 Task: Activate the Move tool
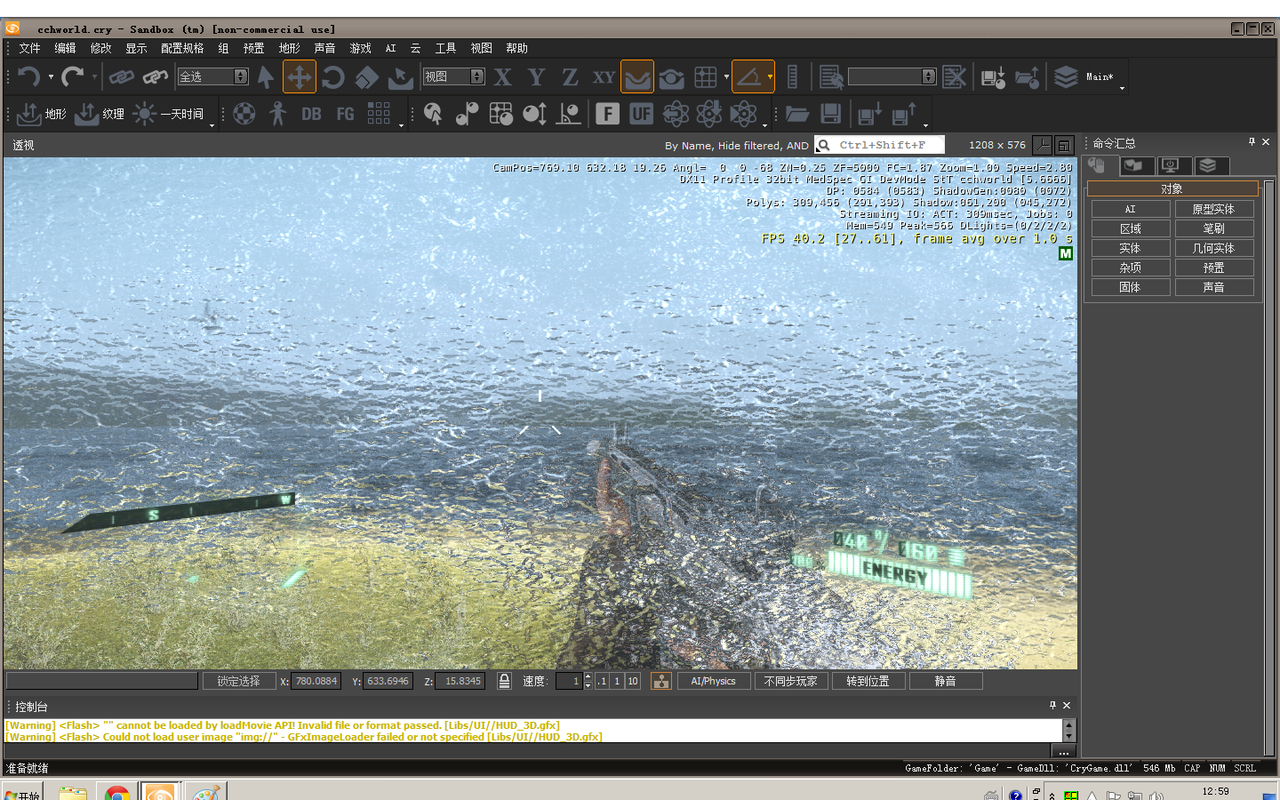tap(299, 76)
